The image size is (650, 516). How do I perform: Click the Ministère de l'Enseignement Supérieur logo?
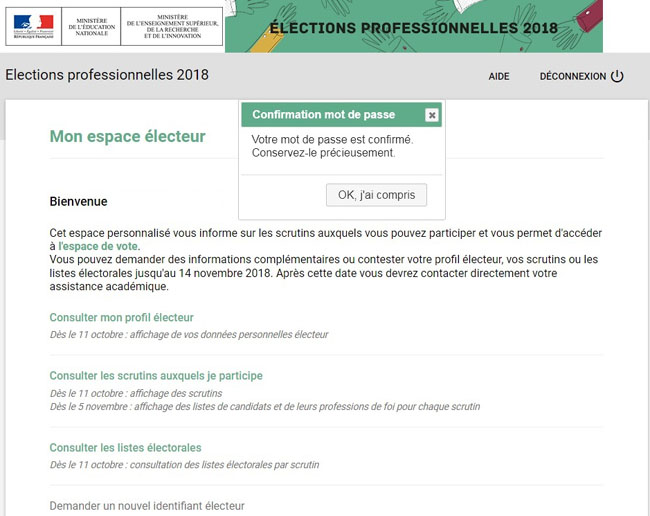pyautogui.click(x=172, y=27)
